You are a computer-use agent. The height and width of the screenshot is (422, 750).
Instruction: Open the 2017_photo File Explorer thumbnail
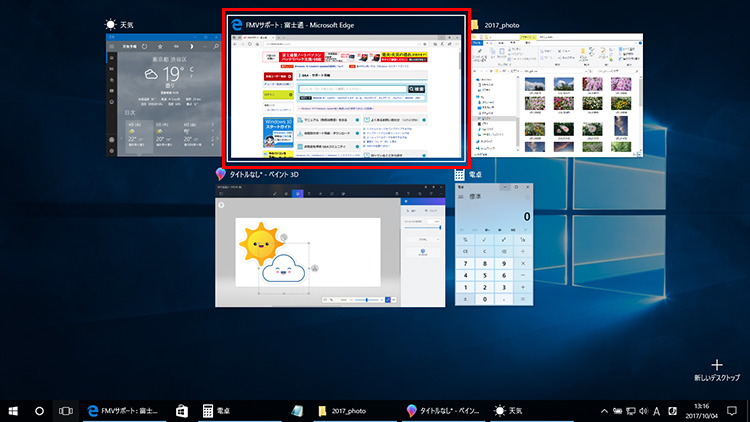click(557, 95)
